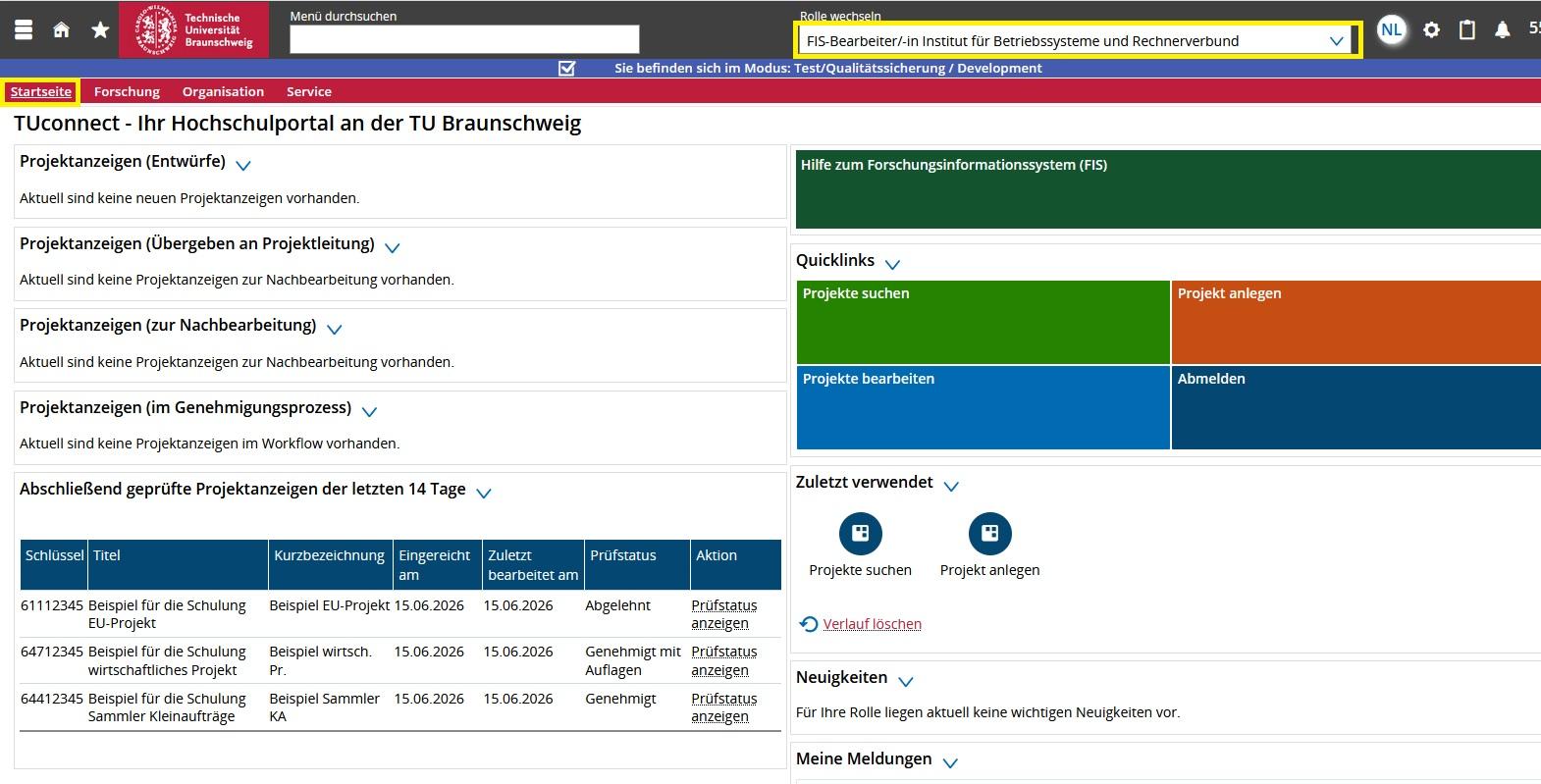
Task: Go to home via house icon
Action: [x=61, y=30]
